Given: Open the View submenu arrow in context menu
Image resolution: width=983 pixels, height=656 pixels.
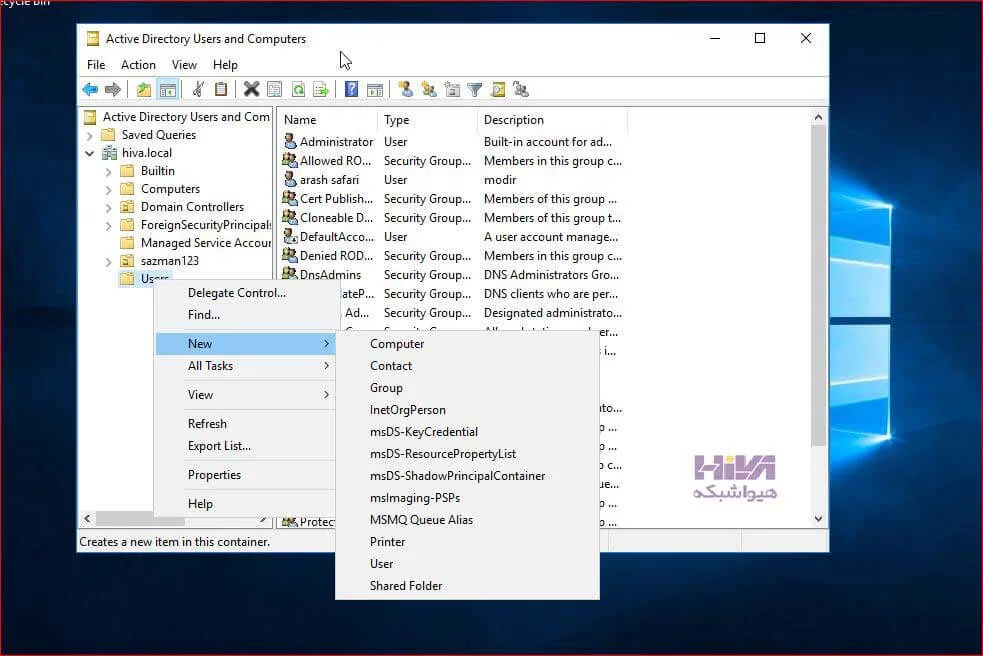Looking at the screenshot, I should coord(327,394).
